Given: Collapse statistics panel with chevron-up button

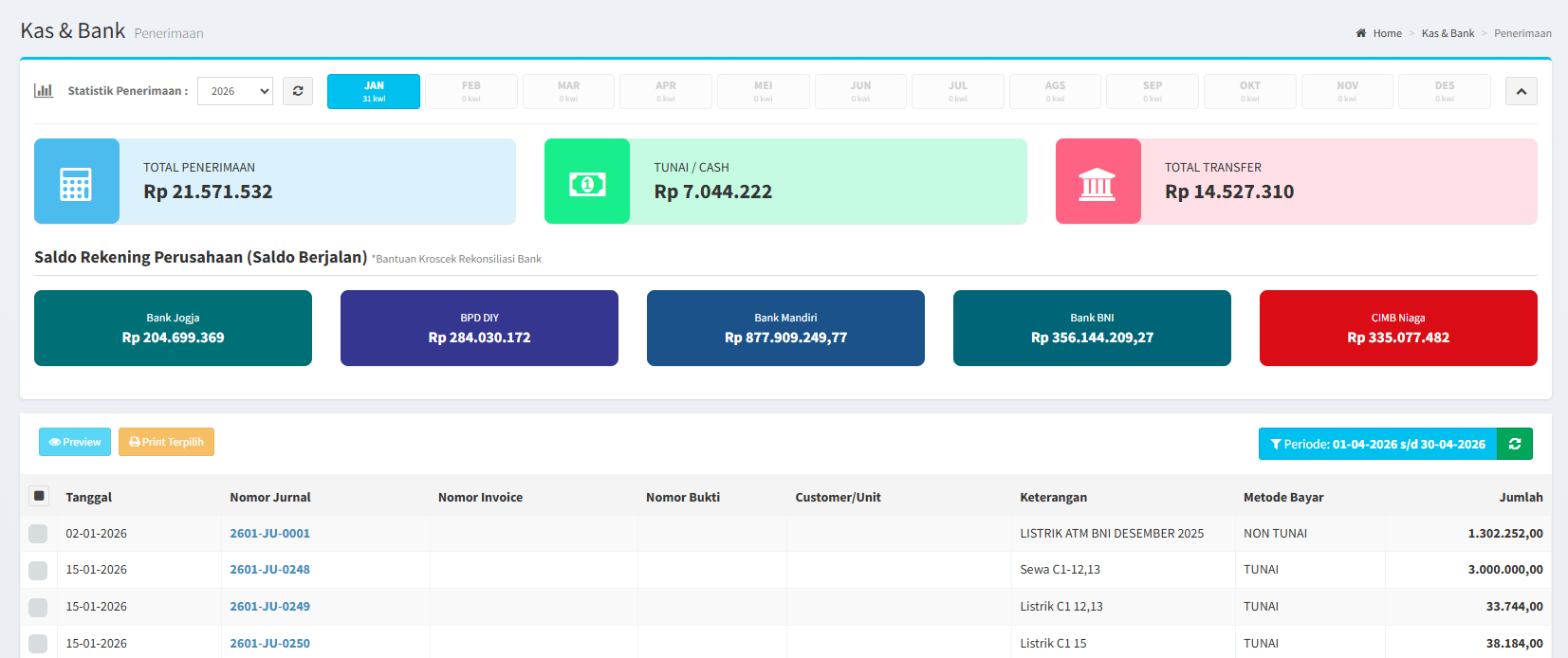Looking at the screenshot, I should (1522, 91).
